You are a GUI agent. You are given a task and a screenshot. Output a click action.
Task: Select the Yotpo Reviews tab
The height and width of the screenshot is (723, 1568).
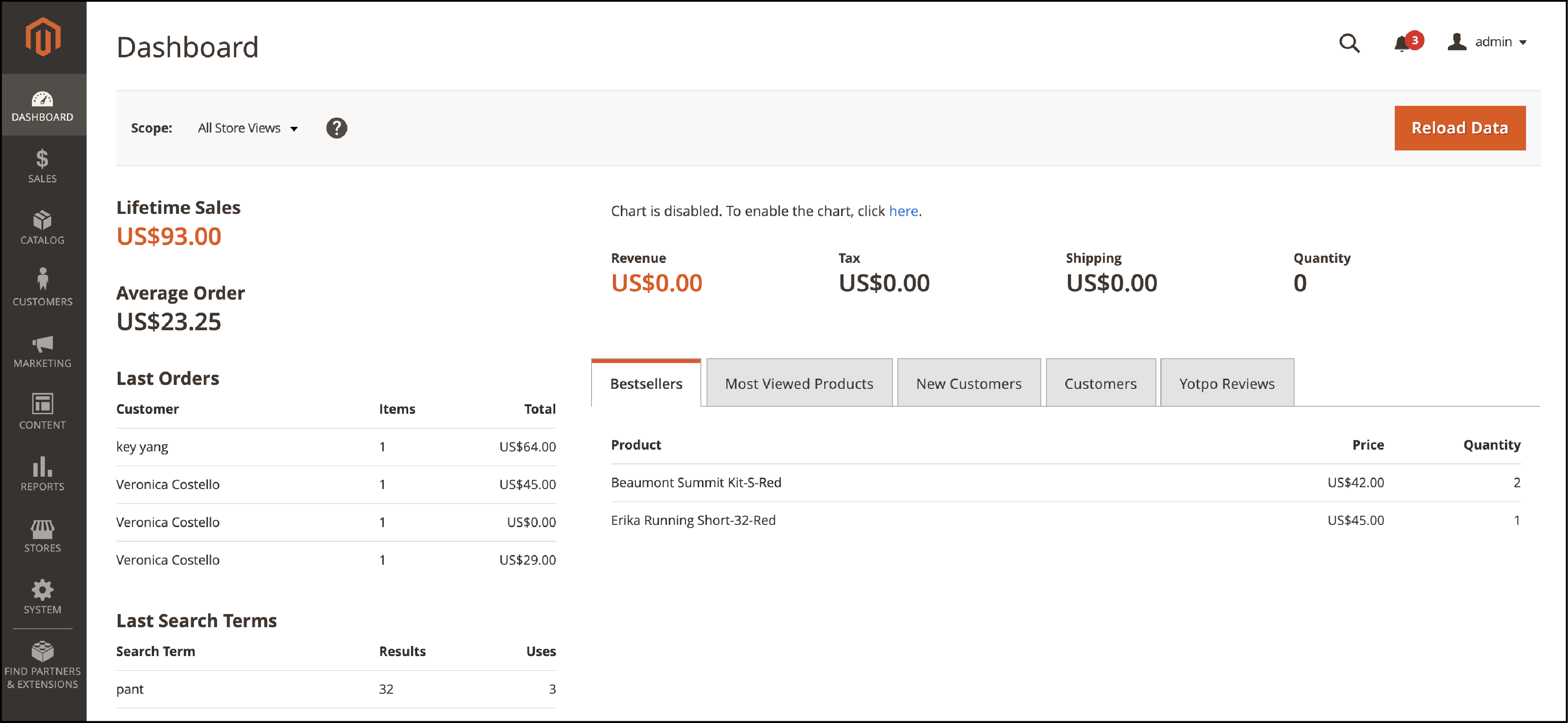tap(1225, 383)
